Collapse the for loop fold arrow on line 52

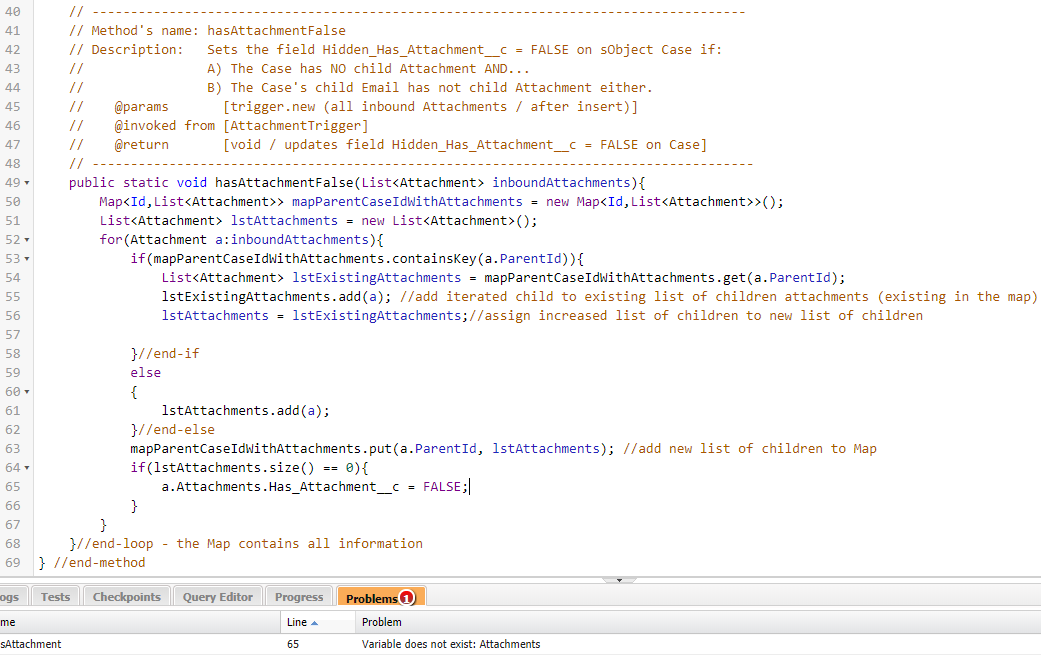[x=26, y=240]
